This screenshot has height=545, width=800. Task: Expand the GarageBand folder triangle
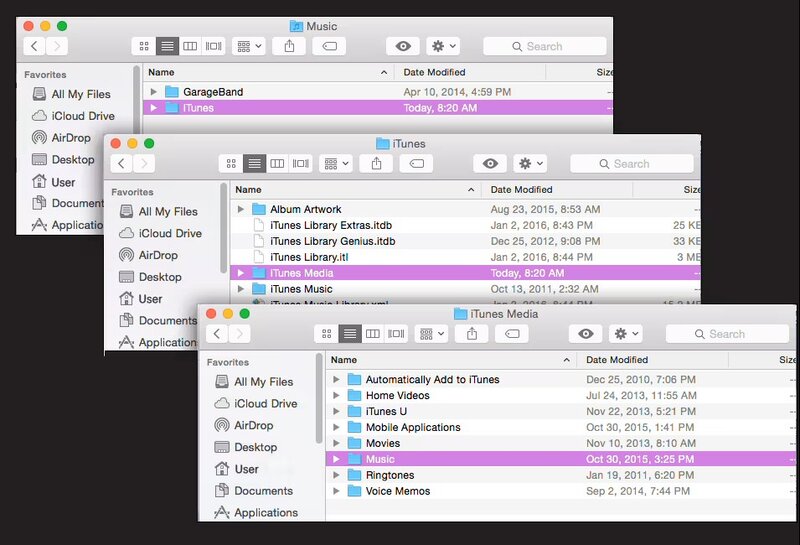(154, 92)
